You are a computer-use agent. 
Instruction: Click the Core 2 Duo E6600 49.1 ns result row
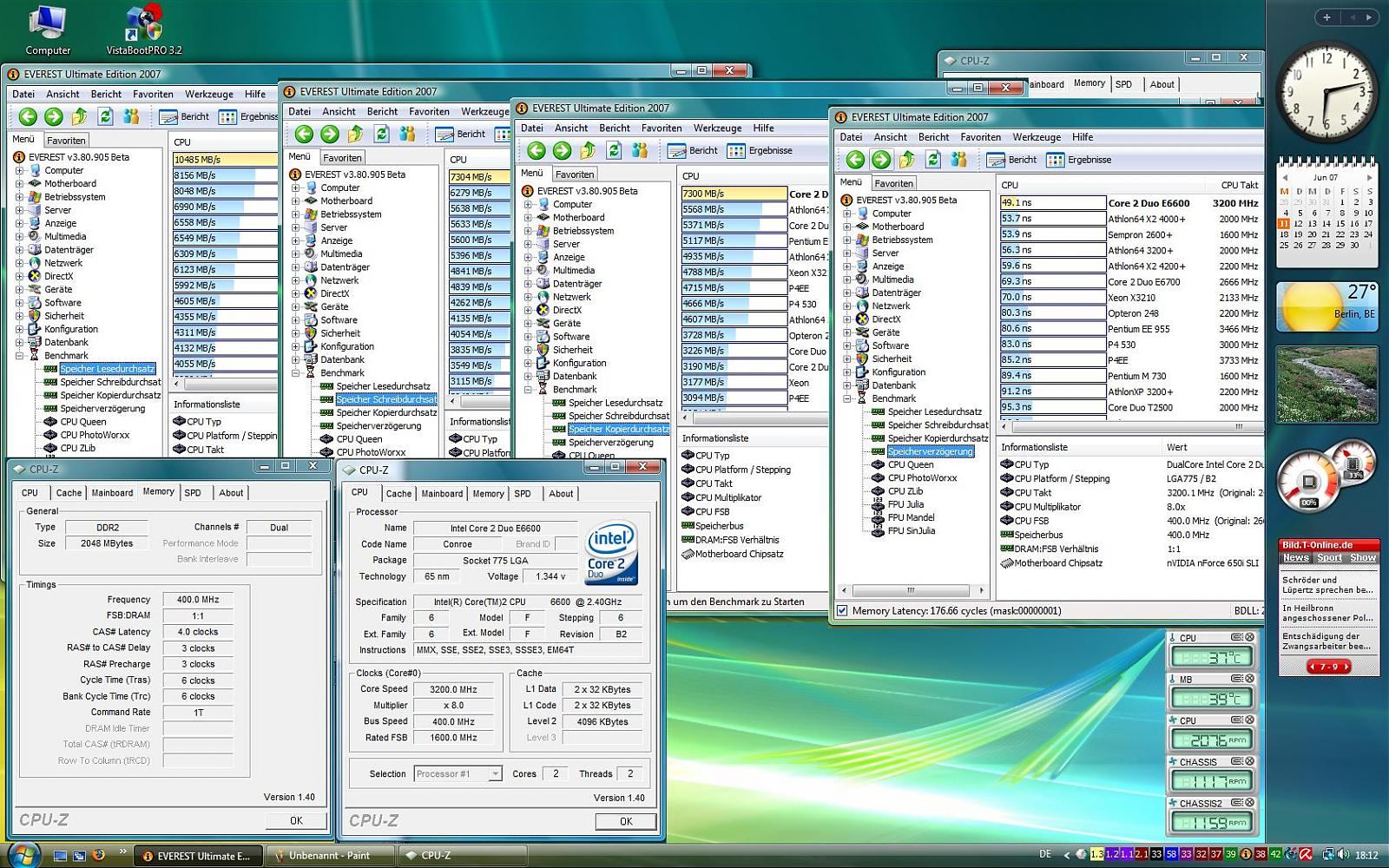click(1129, 203)
